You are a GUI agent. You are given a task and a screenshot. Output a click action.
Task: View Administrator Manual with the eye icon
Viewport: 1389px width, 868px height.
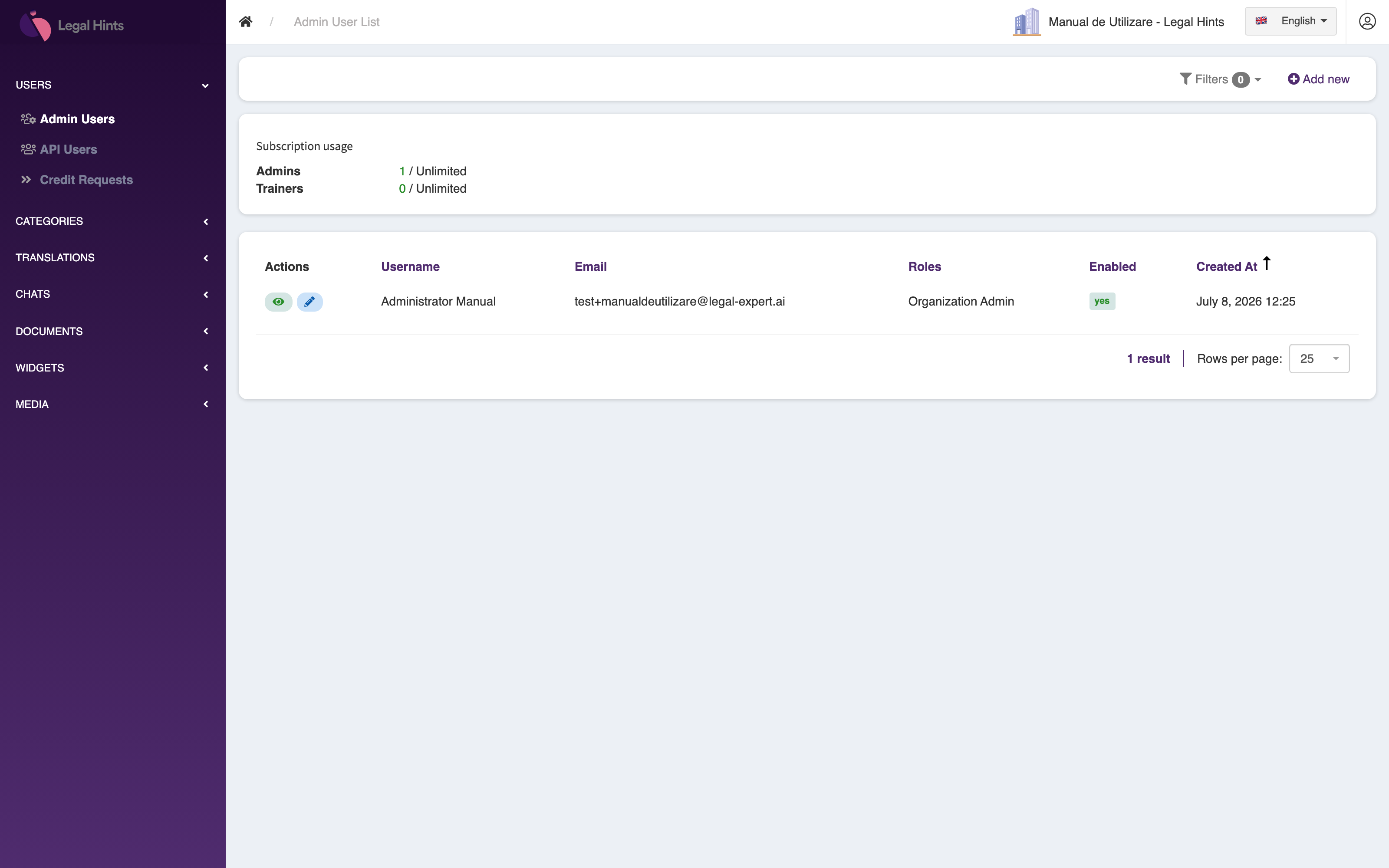click(x=278, y=301)
